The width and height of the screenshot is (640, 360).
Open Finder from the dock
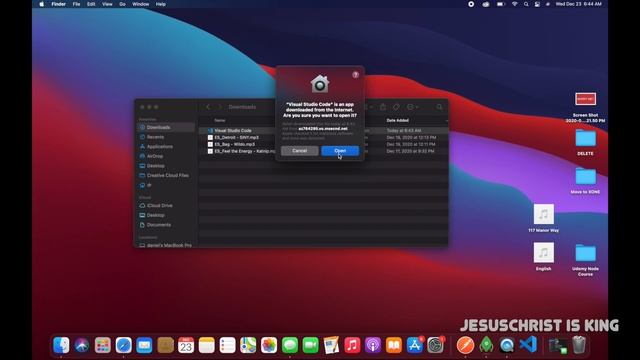pos(61,345)
